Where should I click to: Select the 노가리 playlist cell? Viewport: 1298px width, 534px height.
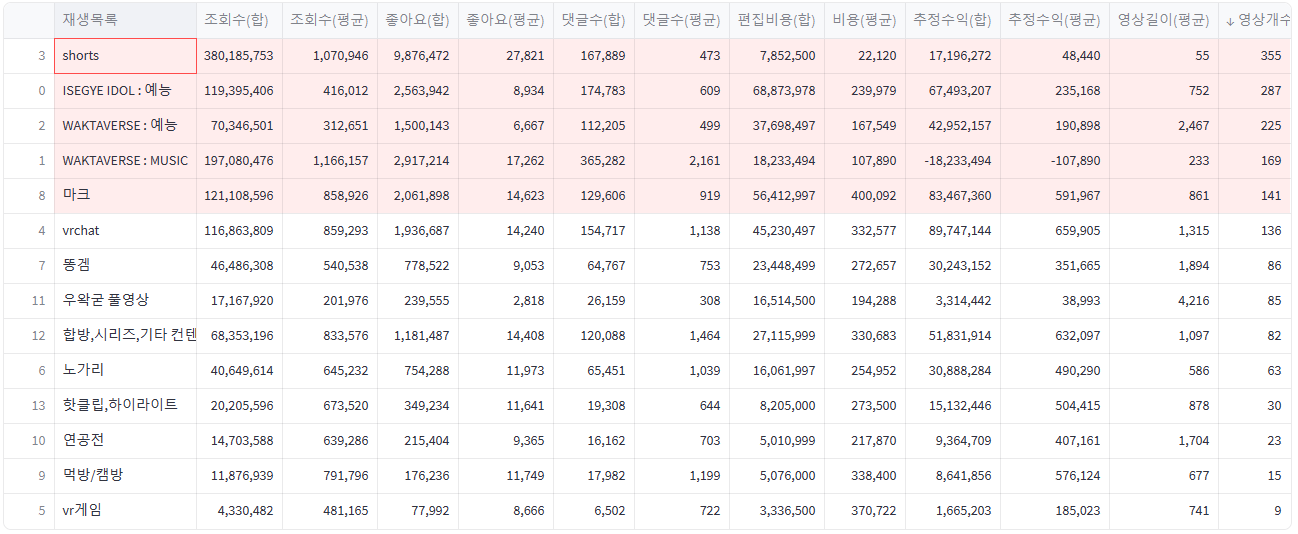click(x=125, y=371)
